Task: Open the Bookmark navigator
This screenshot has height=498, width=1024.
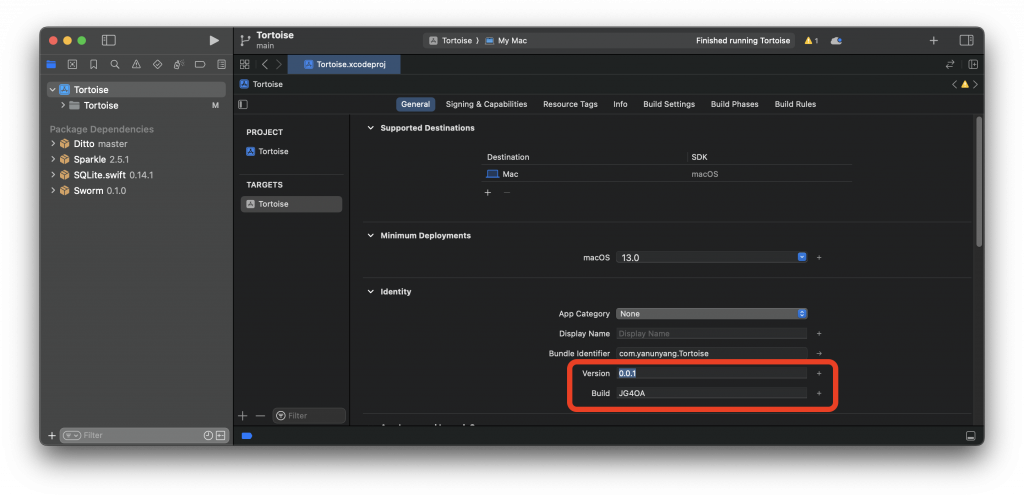Action: point(93,65)
